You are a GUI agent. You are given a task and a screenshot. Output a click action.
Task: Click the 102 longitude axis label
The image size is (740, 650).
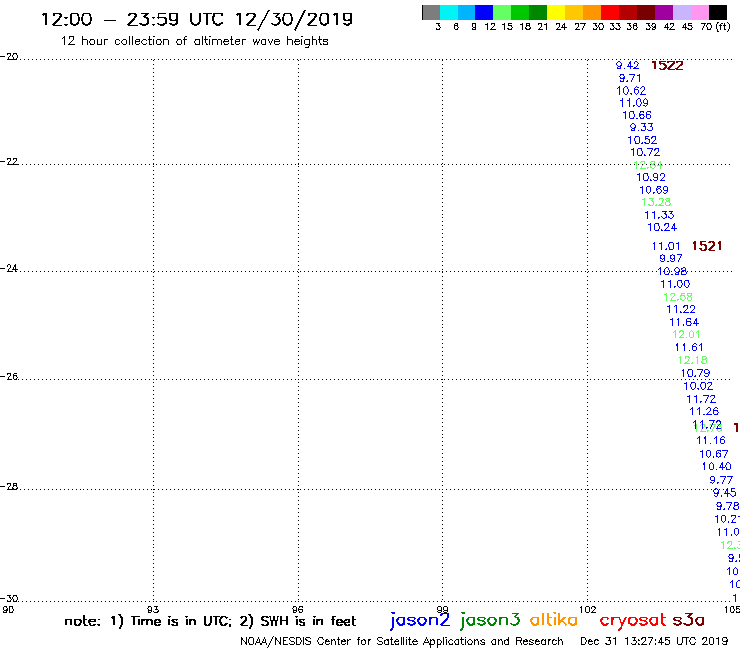point(587,609)
